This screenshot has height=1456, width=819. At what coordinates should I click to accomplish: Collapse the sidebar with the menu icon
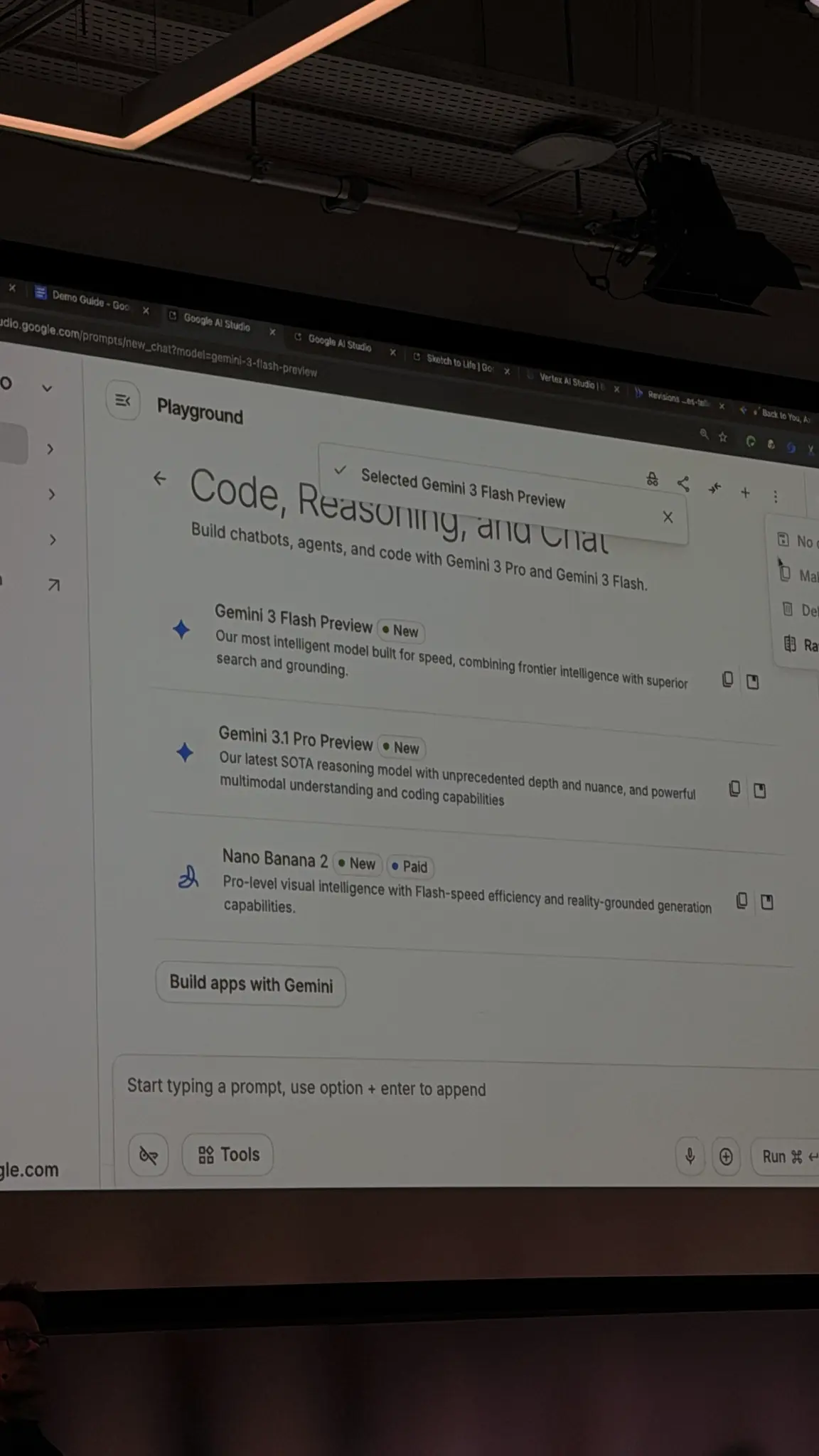tap(122, 401)
